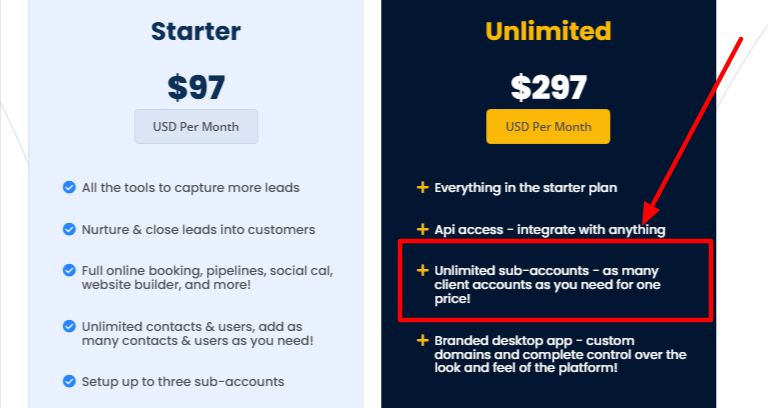Click plus icon next to 'Api access'
This screenshot has width=768, height=408.
point(423,229)
